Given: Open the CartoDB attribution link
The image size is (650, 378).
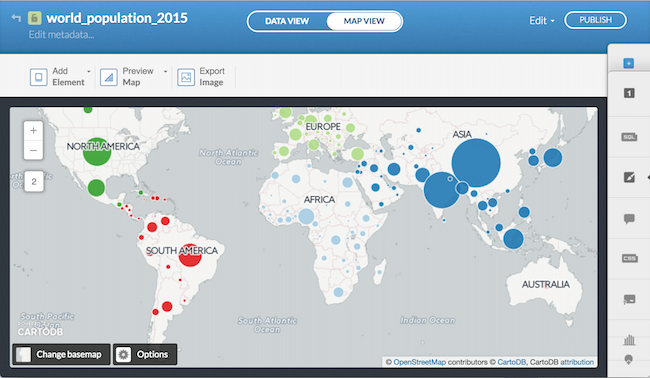Looking at the screenshot, I should [577, 362].
